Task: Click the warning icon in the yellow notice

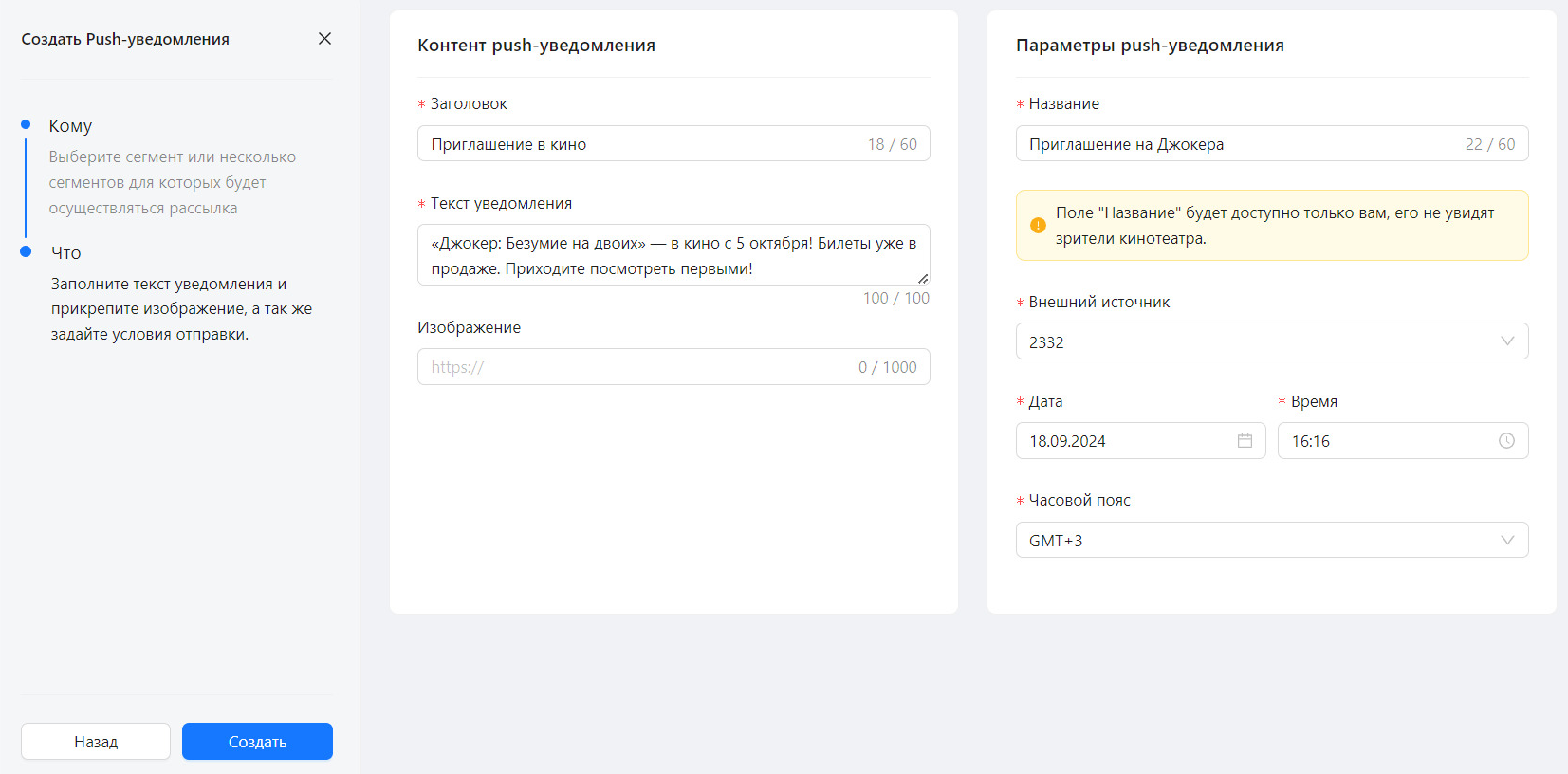Action: tap(1038, 226)
